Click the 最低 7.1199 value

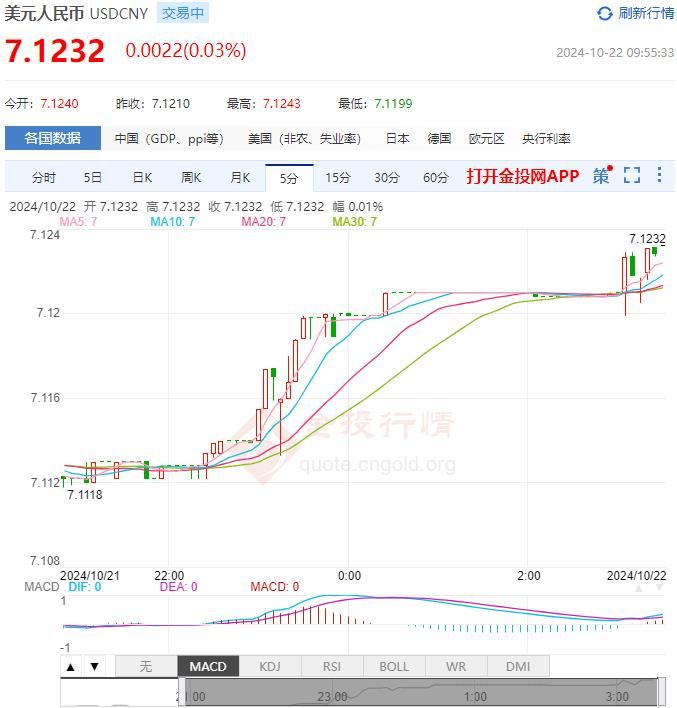(x=393, y=104)
